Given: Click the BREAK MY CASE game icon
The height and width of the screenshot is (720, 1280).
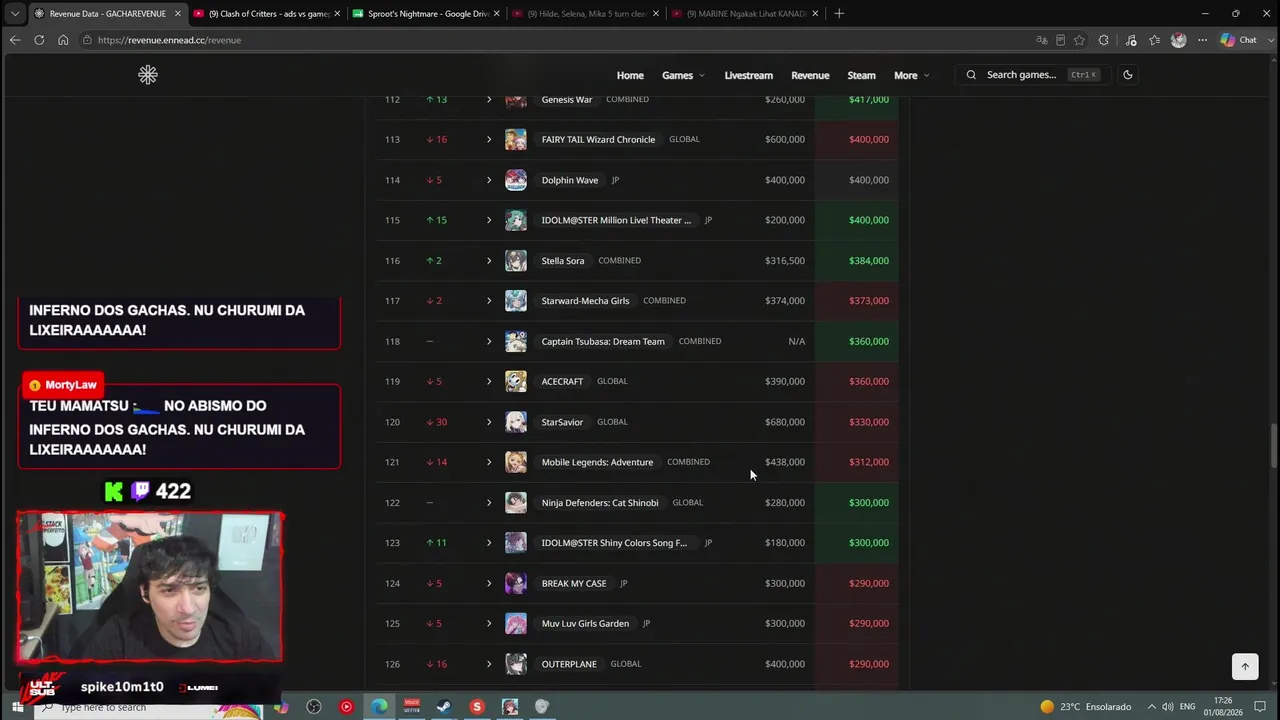Looking at the screenshot, I should point(516,583).
